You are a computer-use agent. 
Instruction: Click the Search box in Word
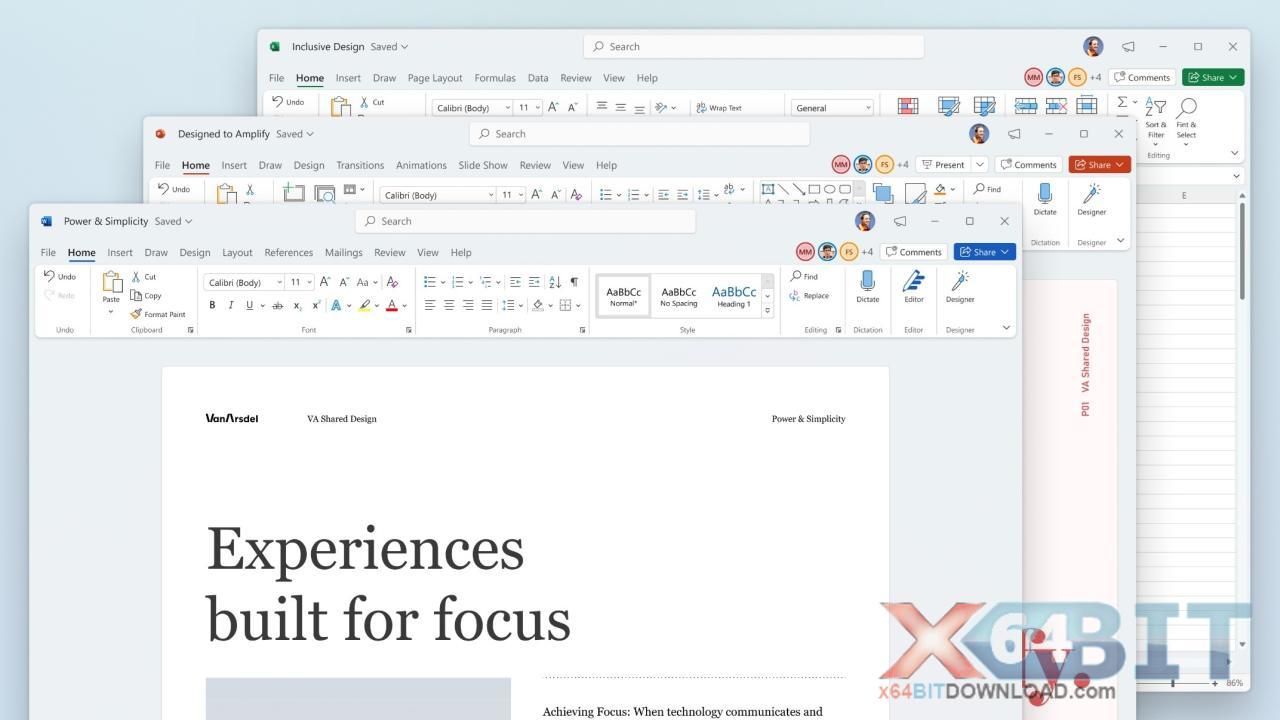[x=525, y=221]
